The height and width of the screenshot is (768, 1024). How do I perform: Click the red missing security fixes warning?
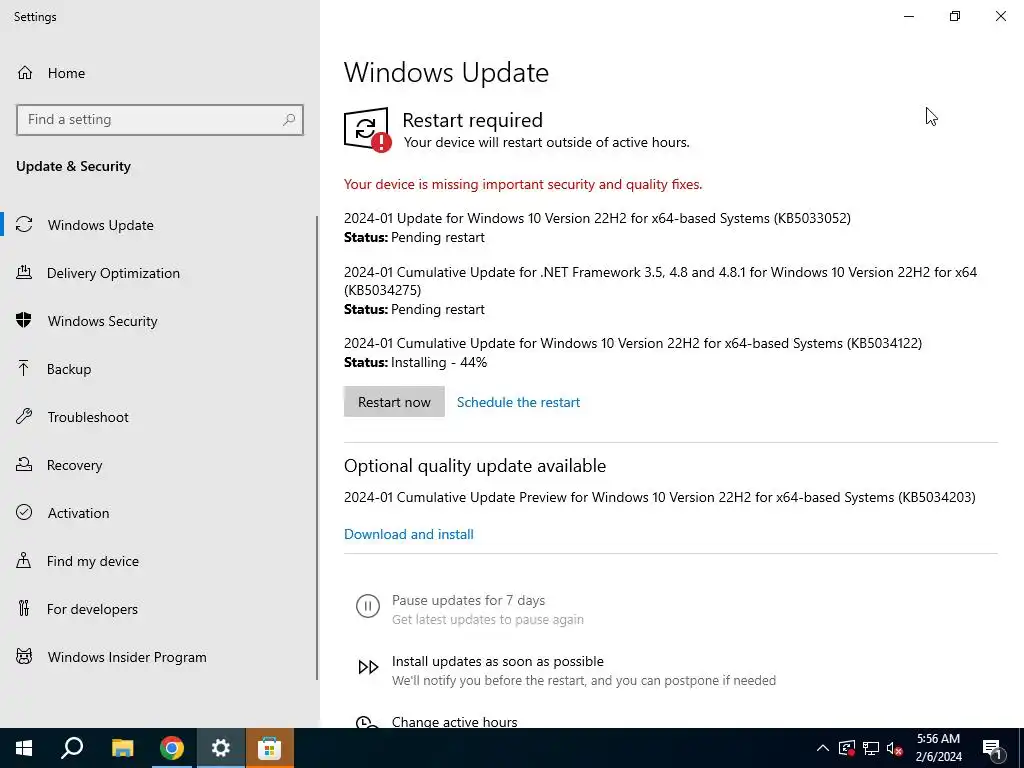point(523,184)
